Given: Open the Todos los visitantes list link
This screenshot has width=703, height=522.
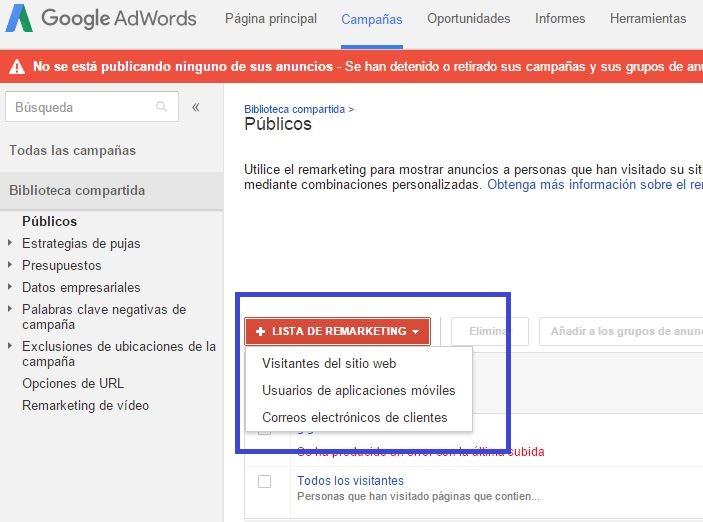Looking at the screenshot, I should click(x=350, y=481).
